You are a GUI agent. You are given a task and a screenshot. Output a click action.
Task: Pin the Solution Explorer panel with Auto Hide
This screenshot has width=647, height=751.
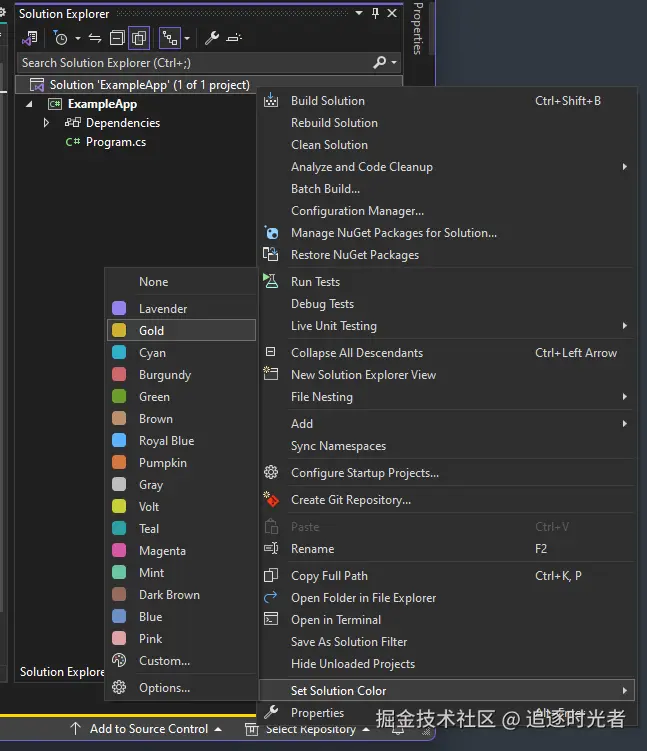coord(375,13)
